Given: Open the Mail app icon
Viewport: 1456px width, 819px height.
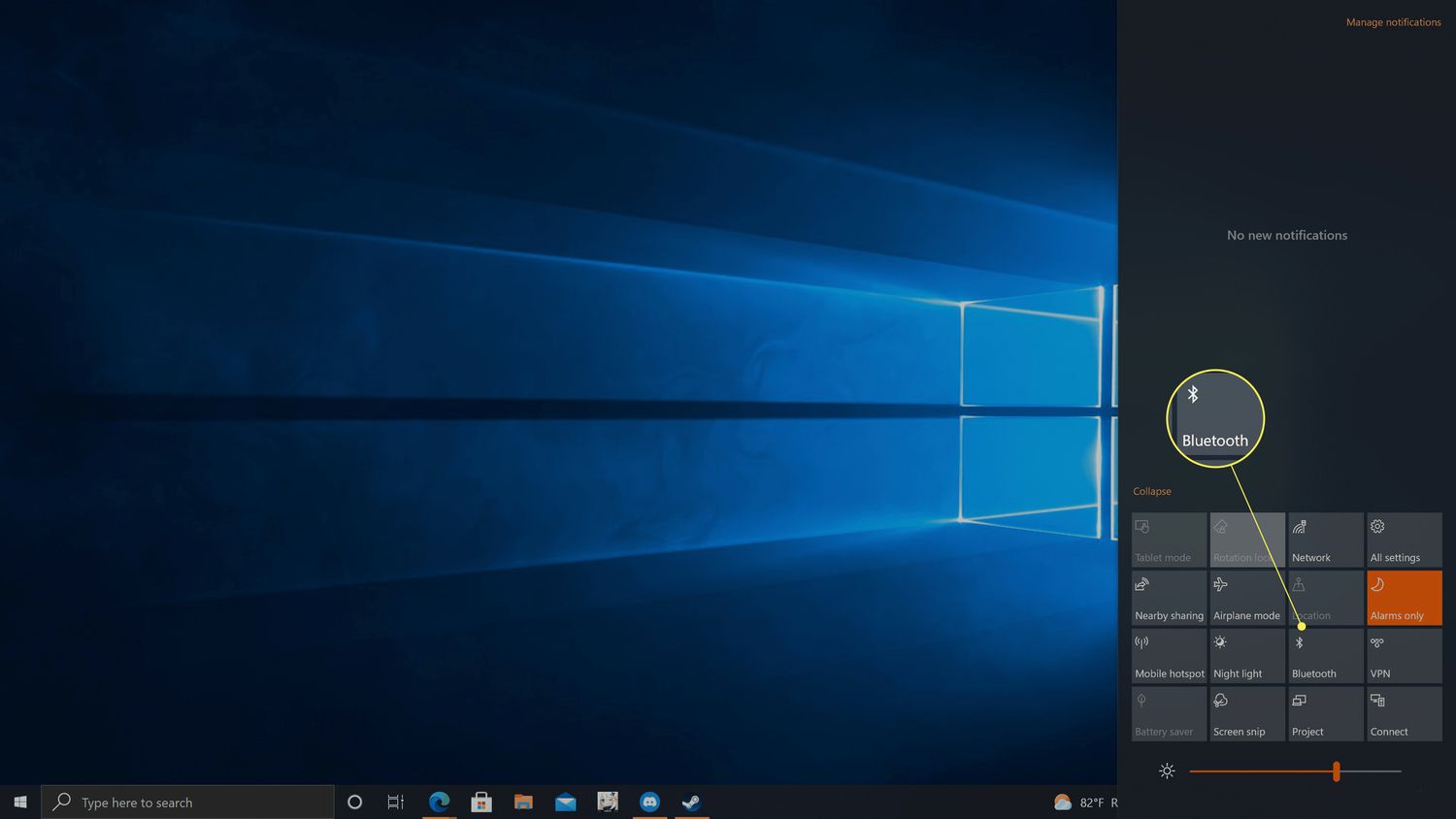Looking at the screenshot, I should pos(565,803).
